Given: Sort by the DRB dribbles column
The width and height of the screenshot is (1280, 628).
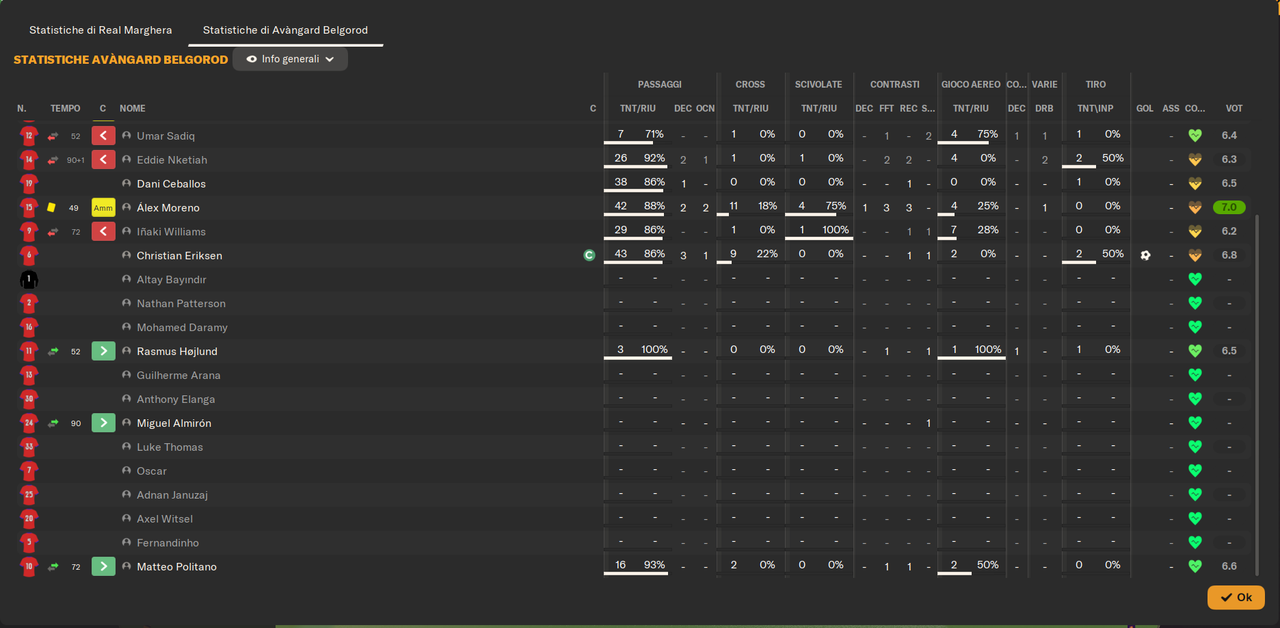Looking at the screenshot, I should pos(1044,108).
